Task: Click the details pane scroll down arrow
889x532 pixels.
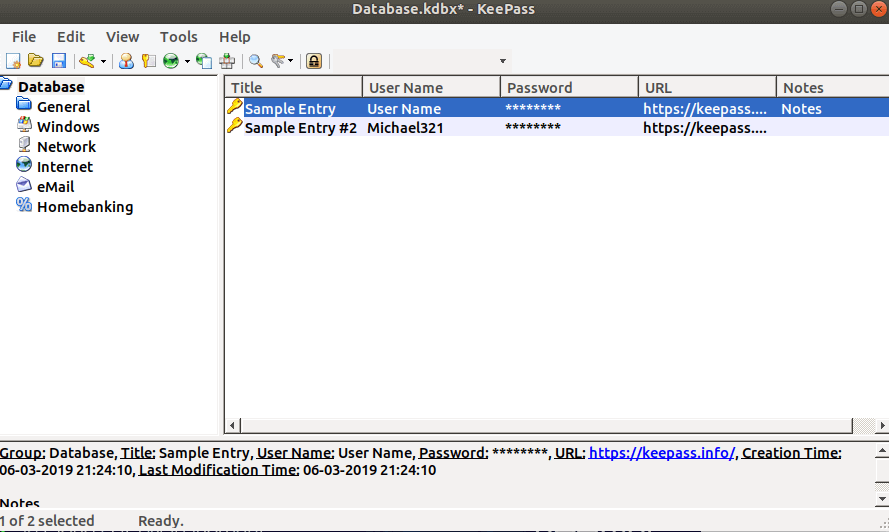Action: 882,499
